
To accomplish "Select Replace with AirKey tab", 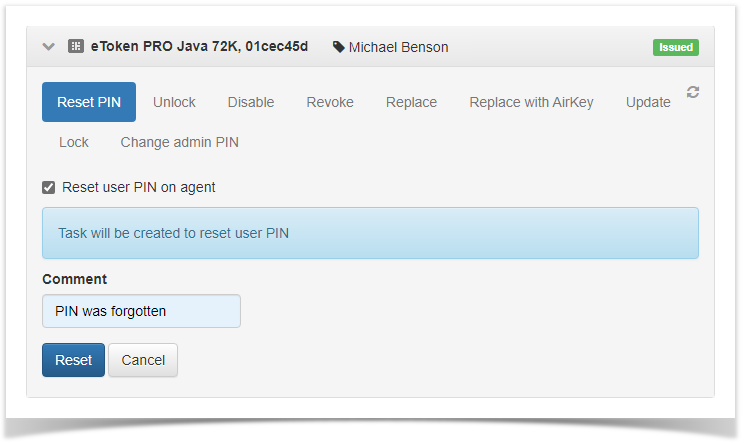I will pyautogui.click(x=531, y=102).
